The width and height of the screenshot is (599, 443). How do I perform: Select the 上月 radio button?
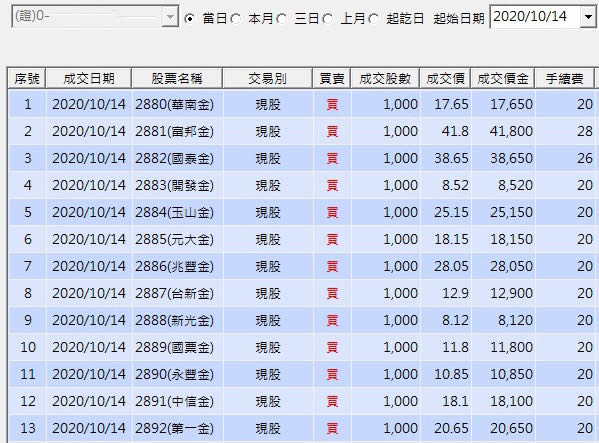328,18
